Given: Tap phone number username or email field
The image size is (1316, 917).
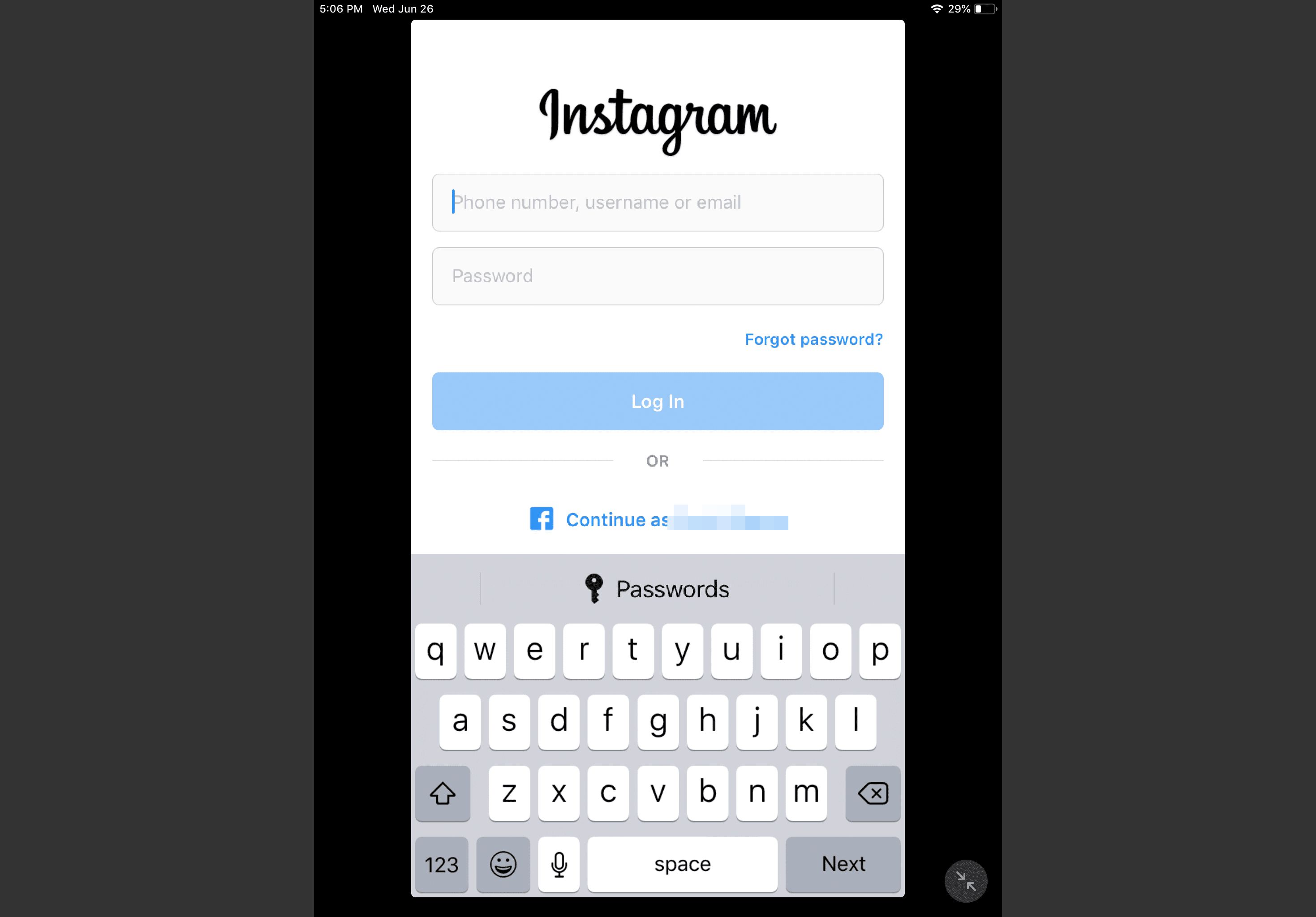Looking at the screenshot, I should (x=657, y=202).
